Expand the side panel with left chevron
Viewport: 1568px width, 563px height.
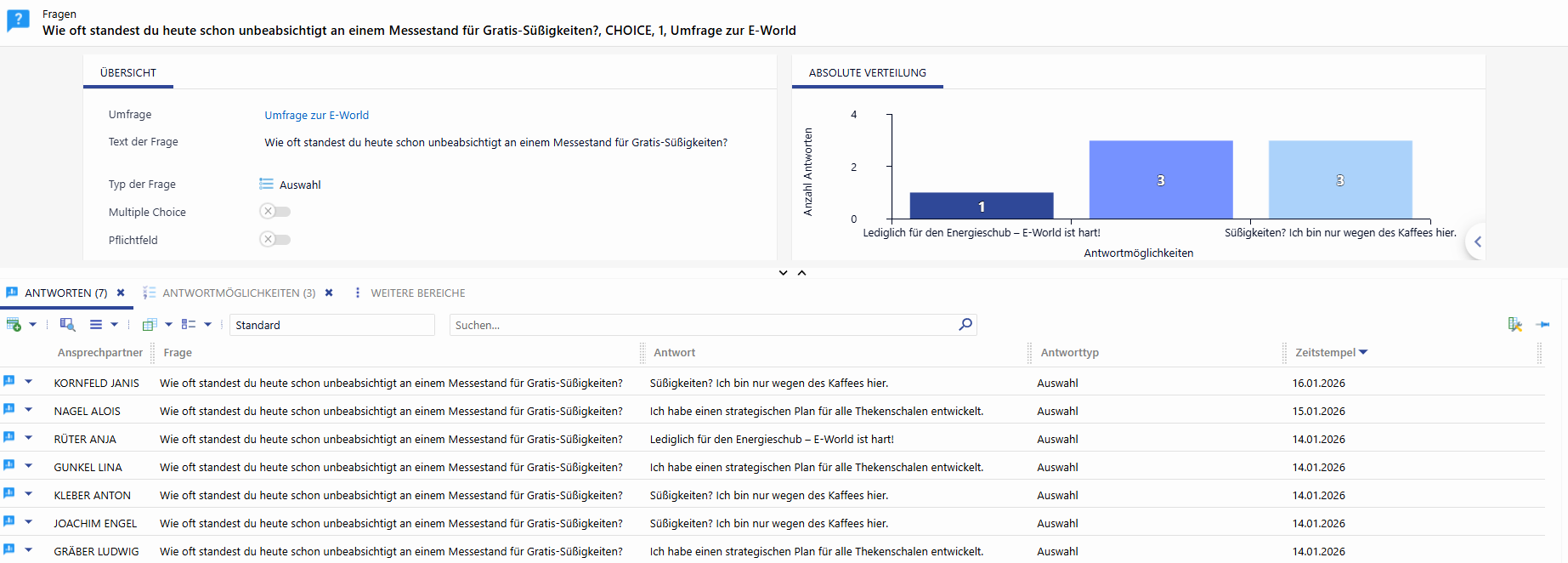pos(1477,242)
